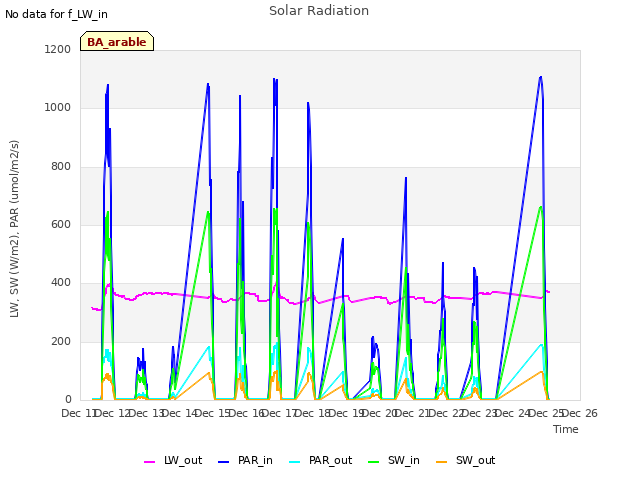Click the 600 y-axis tick label

point(61,224)
